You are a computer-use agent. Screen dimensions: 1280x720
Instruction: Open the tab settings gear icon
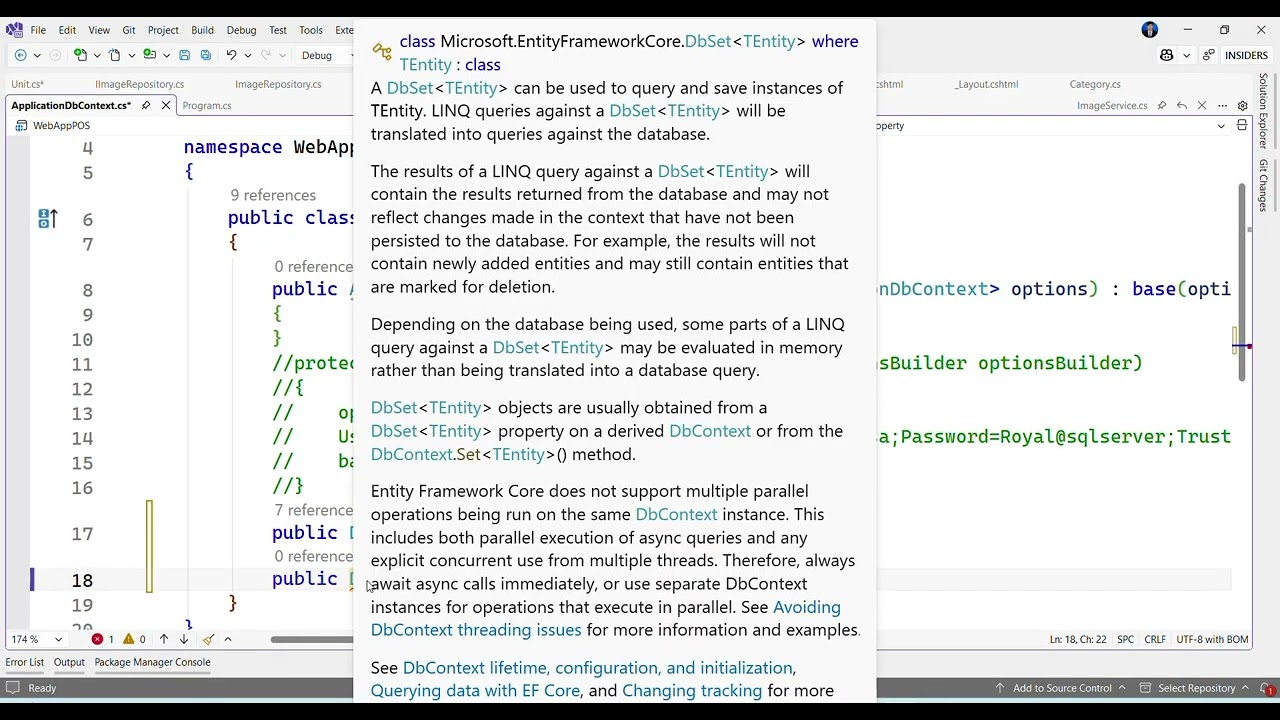[x=1242, y=105]
